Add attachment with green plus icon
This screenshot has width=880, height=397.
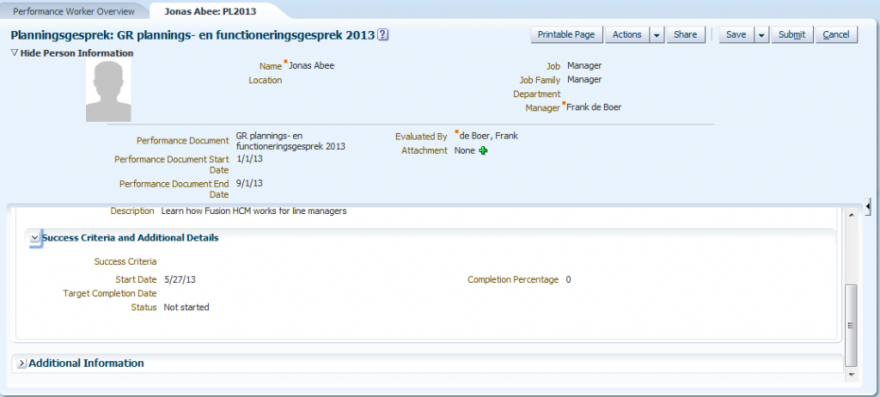483,150
